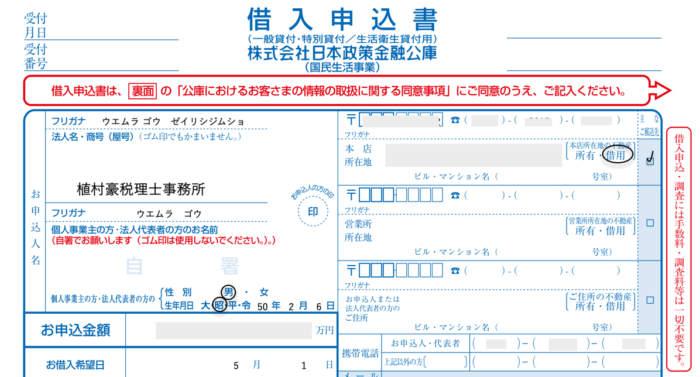Click the お申込金額 amount field
700x377 pixels.
coord(233,331)
